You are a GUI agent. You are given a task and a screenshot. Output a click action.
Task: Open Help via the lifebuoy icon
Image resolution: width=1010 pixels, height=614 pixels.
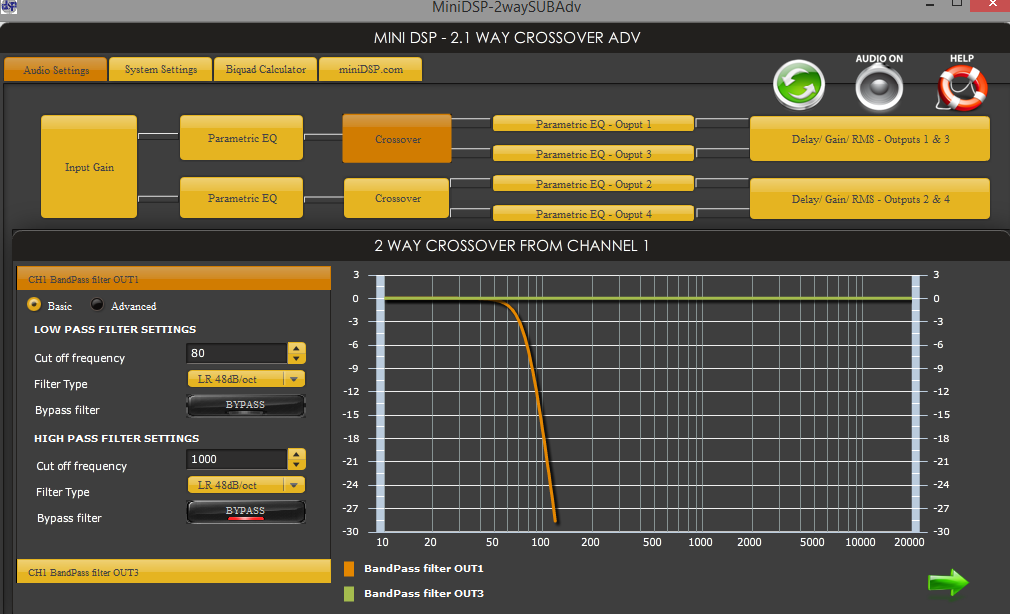click(961, 88)
